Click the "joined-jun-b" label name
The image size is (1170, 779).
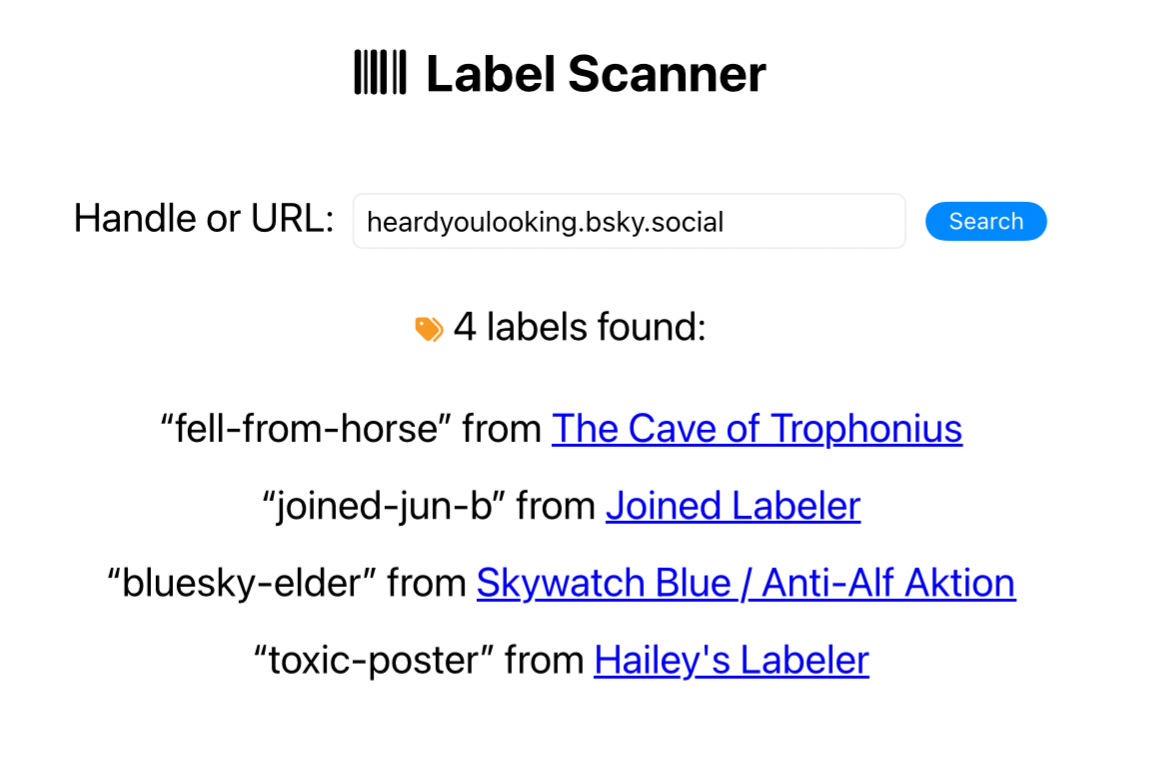(387, 506)
